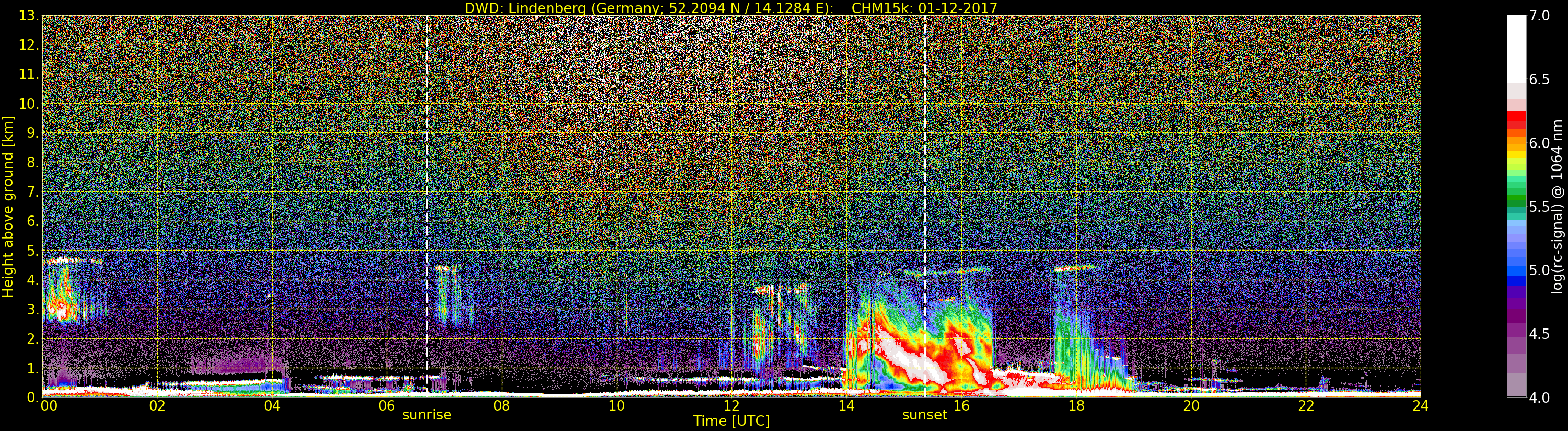This screenshot has height=431, width=1568.
Task: Click the "12" time axis tick label
Action: pyautogui.click(x=731, y=406)
